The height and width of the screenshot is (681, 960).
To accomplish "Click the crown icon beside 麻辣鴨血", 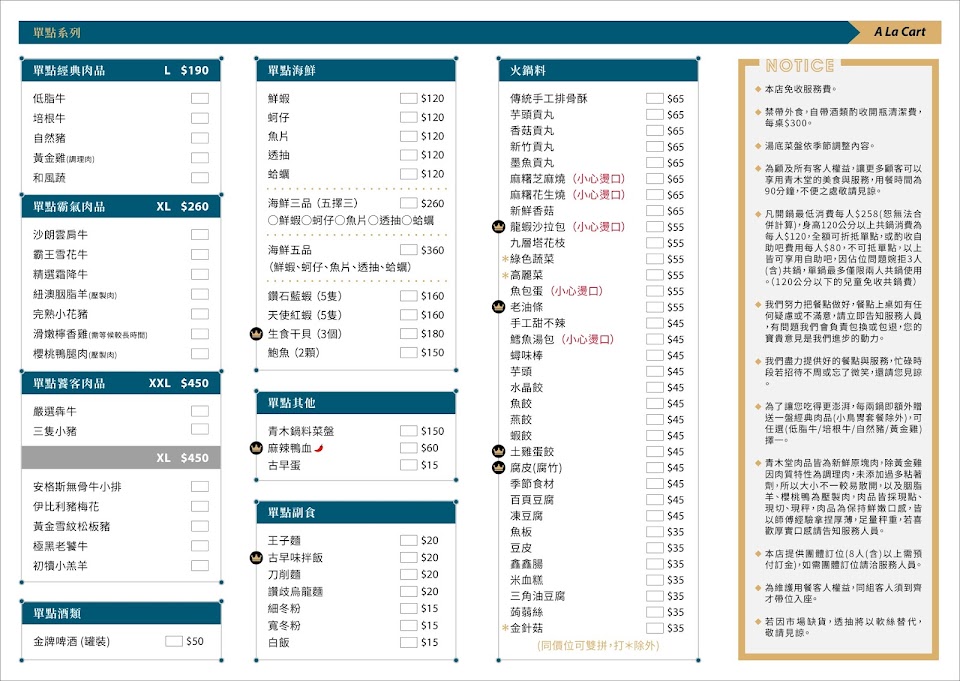I will click(x=257, y=448).
